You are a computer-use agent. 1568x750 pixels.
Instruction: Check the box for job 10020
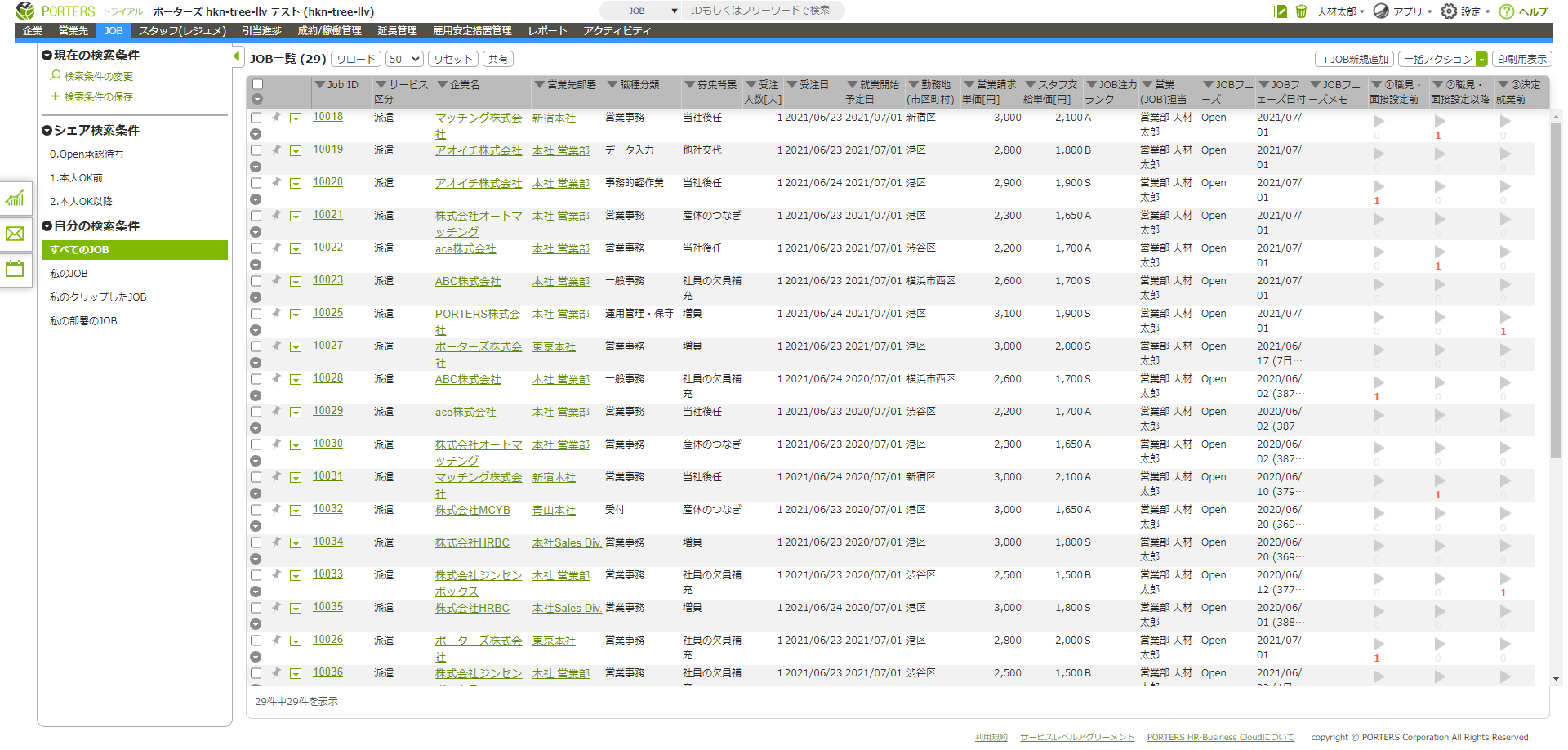(256, 183)
